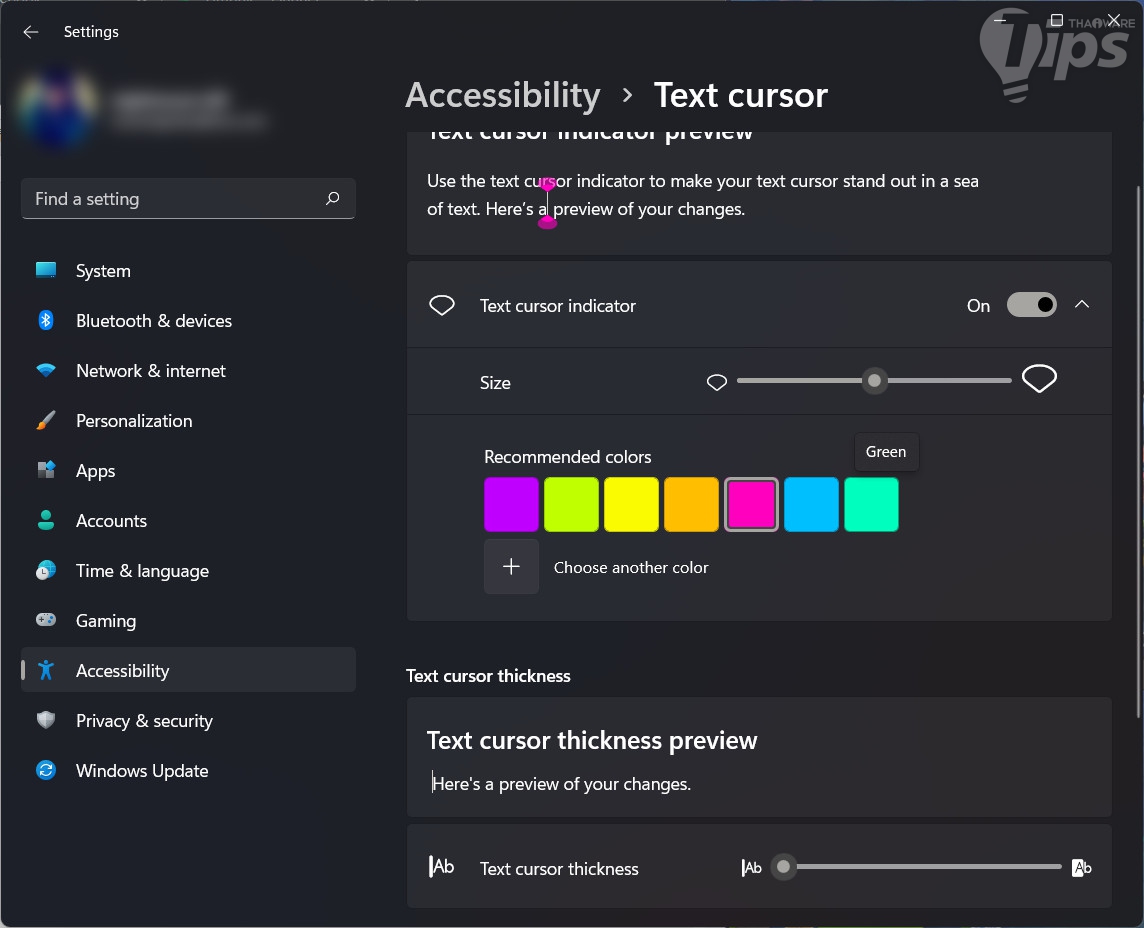Click the Text cursor breadcrumb title

click(x=741, y=96)
